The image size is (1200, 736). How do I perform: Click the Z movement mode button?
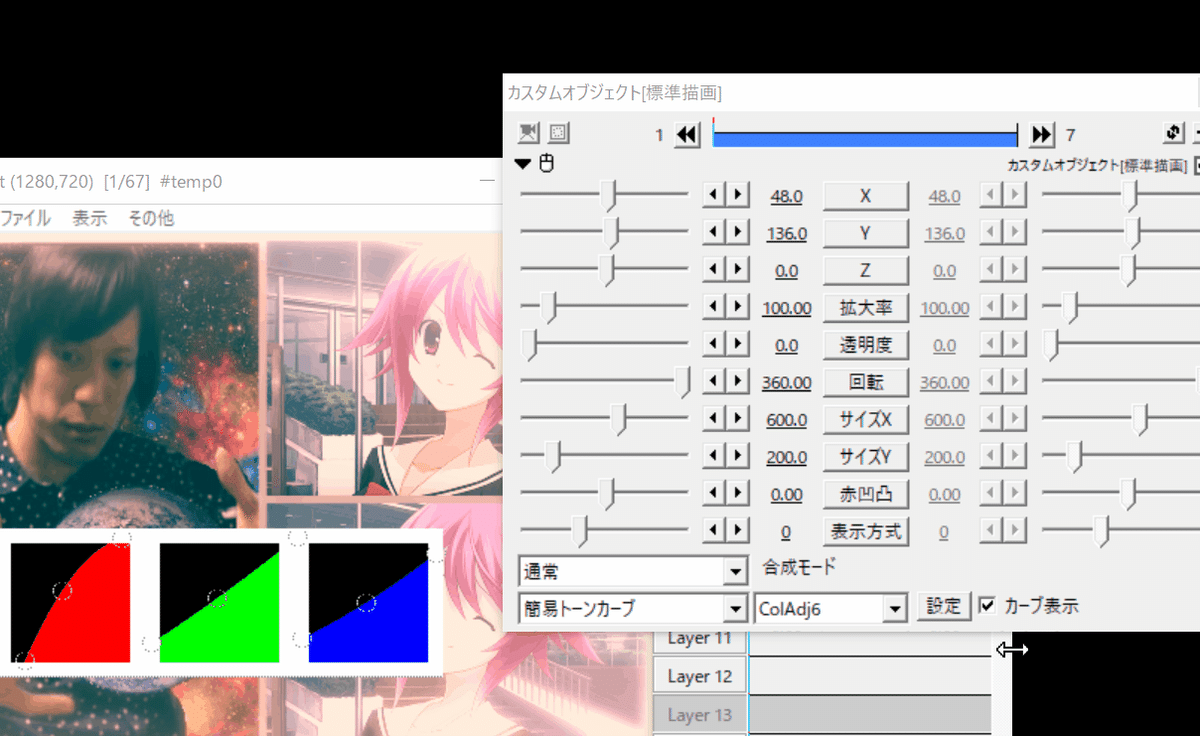pos(865,270)
